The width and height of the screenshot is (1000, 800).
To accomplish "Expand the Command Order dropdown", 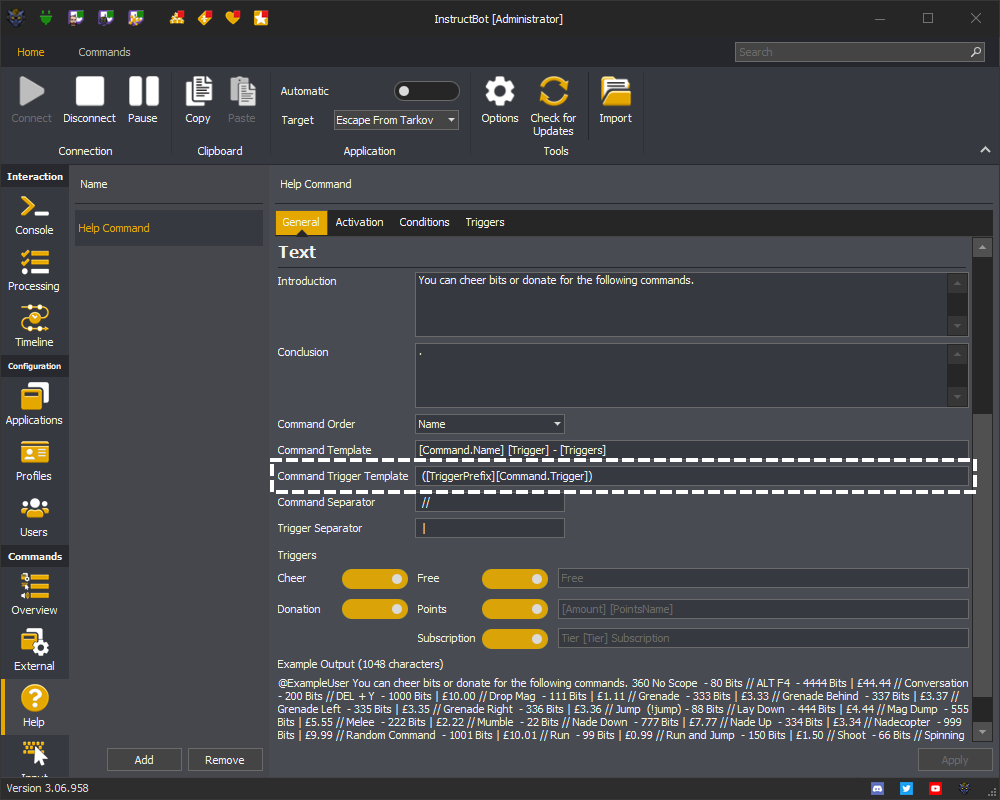I will [489, 424].
